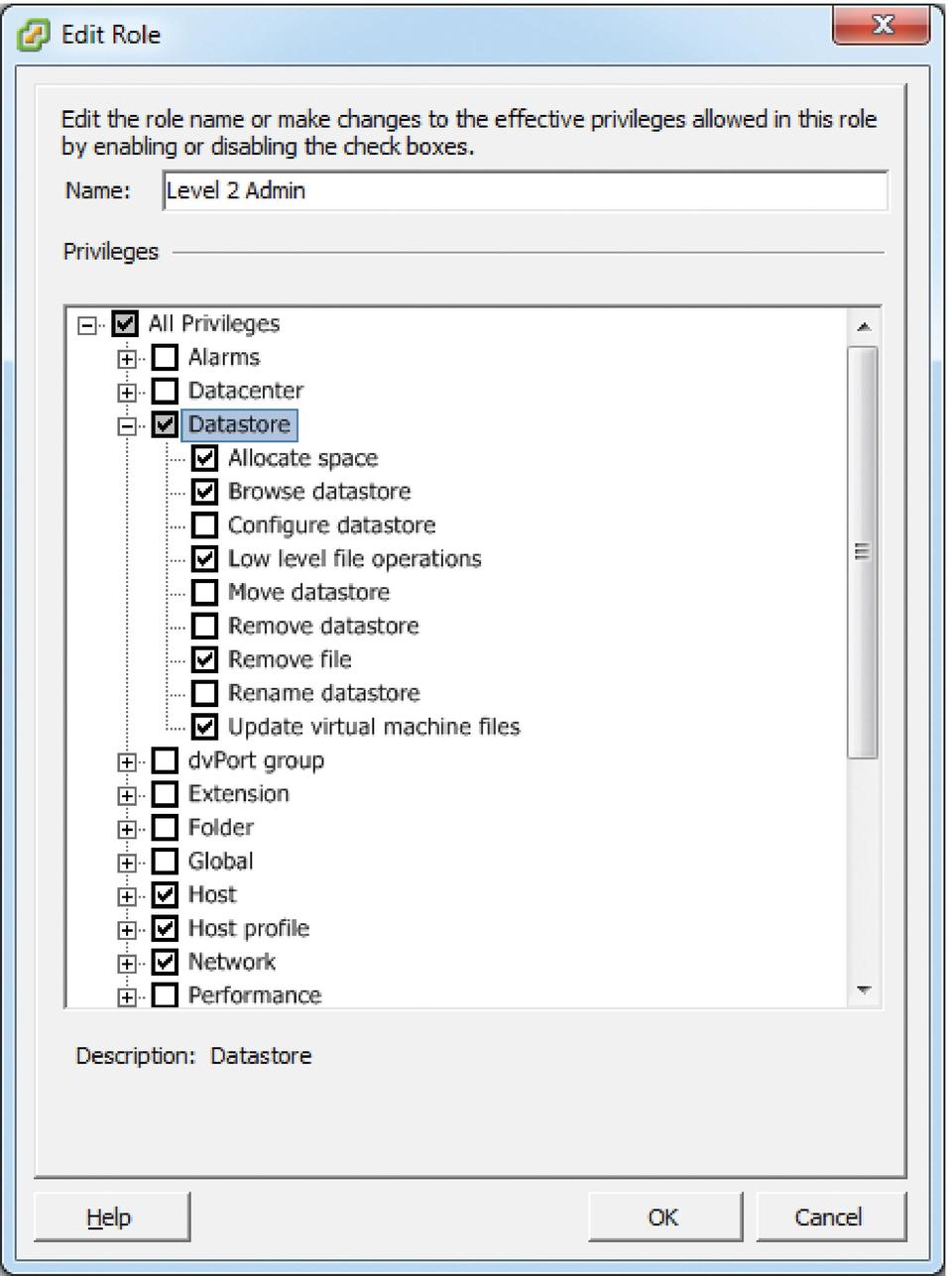This screenshot has height=1276, width=952.
Task: Expand the Network privilege group
Action: [x=127, y=964]
